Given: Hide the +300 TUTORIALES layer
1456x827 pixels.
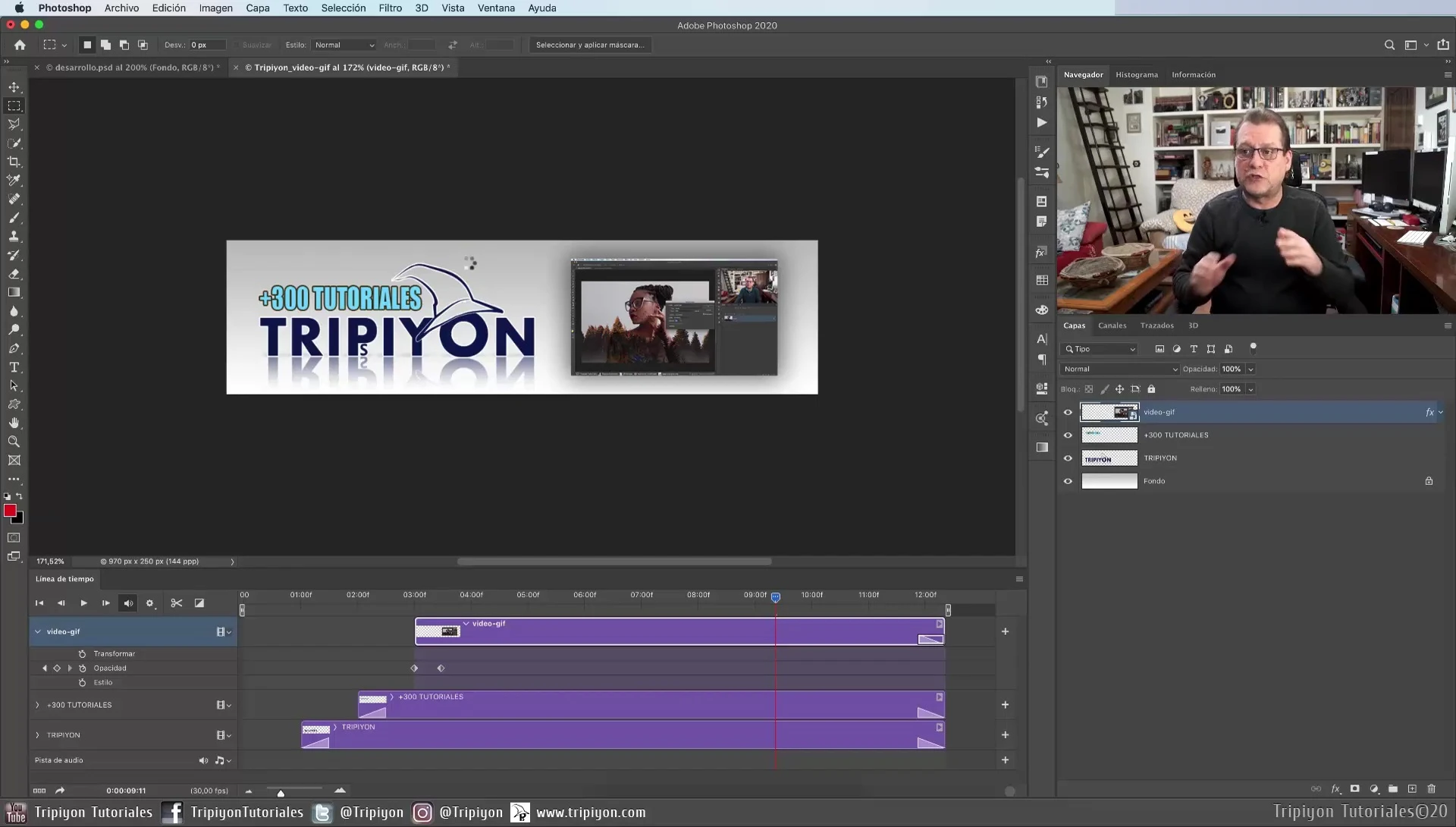Looking at the screenshot, I should (1068, 436).
